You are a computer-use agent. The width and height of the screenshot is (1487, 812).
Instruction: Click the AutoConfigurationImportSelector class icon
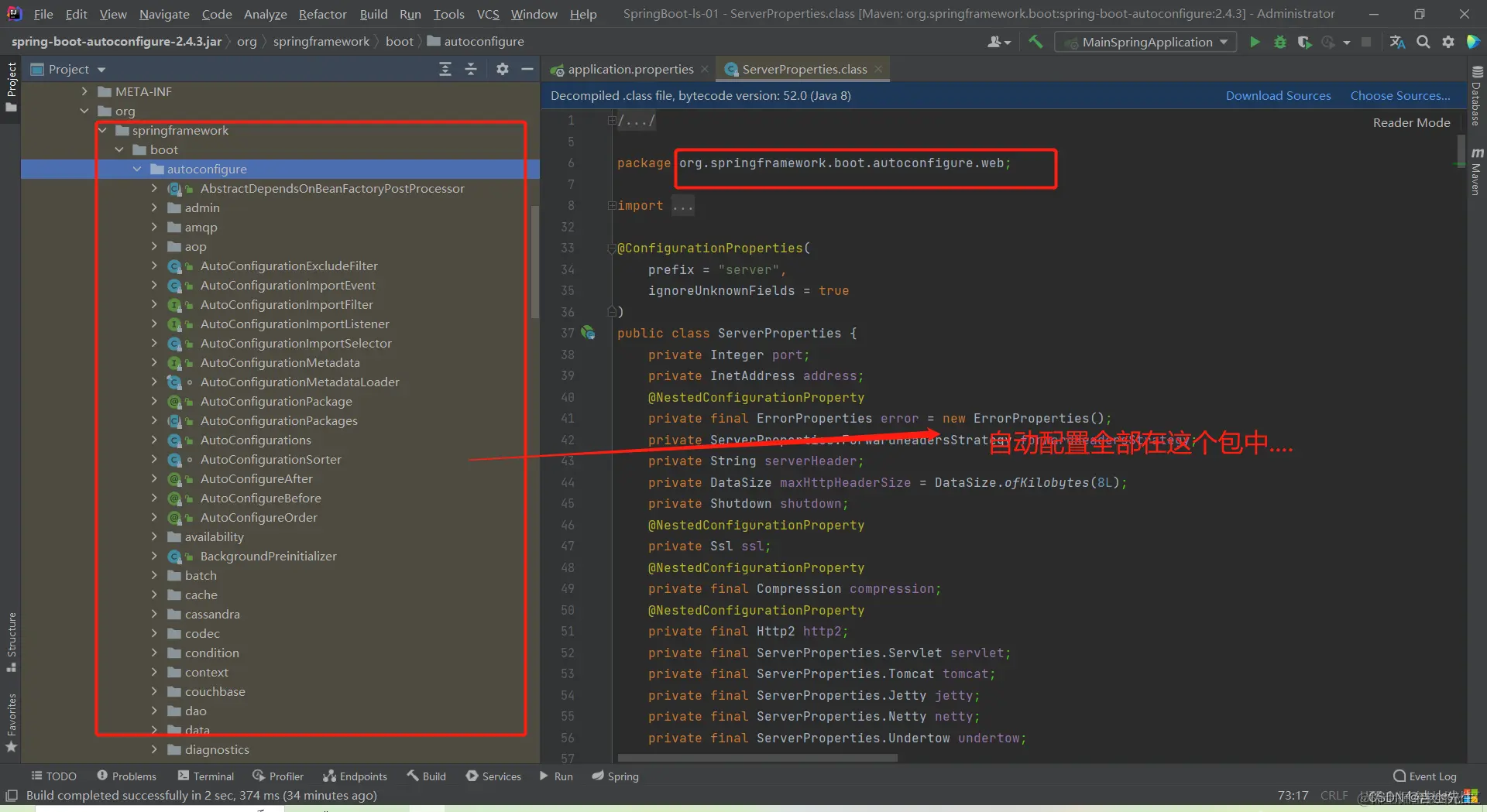coord(174,344)
